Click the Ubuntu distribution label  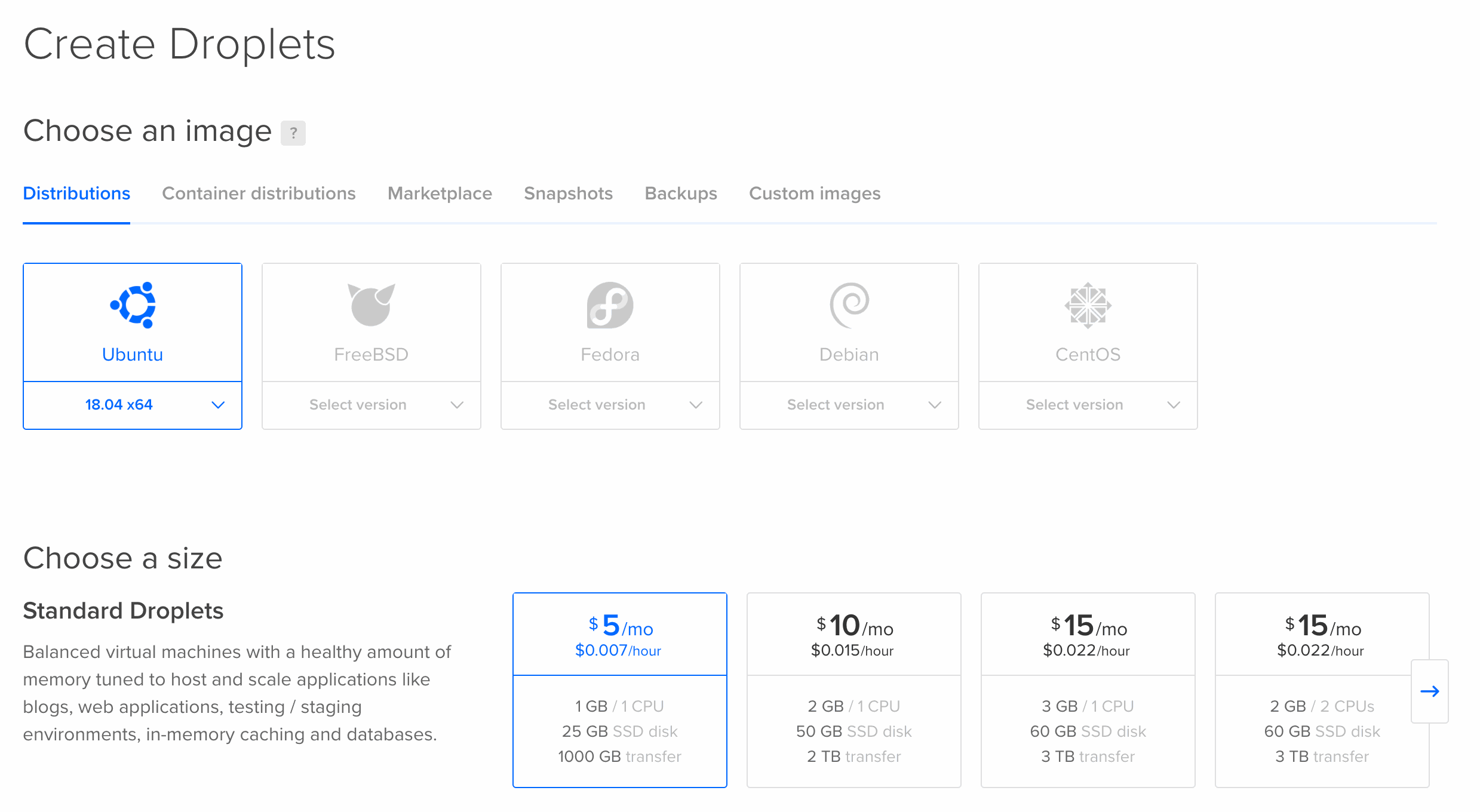133,355
